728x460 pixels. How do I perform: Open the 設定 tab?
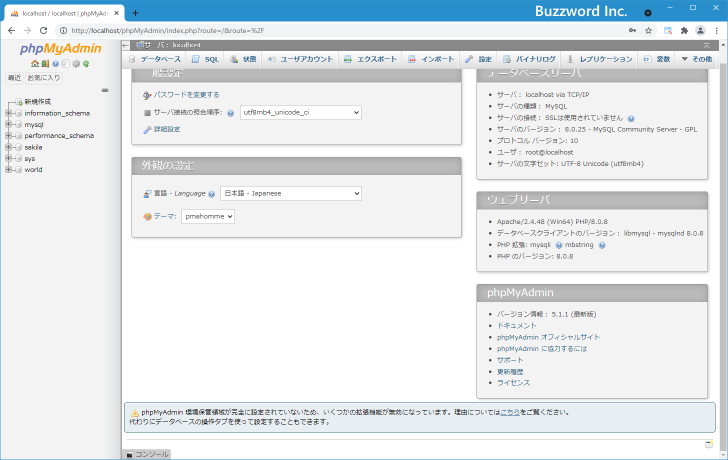(x=478, y=59)
